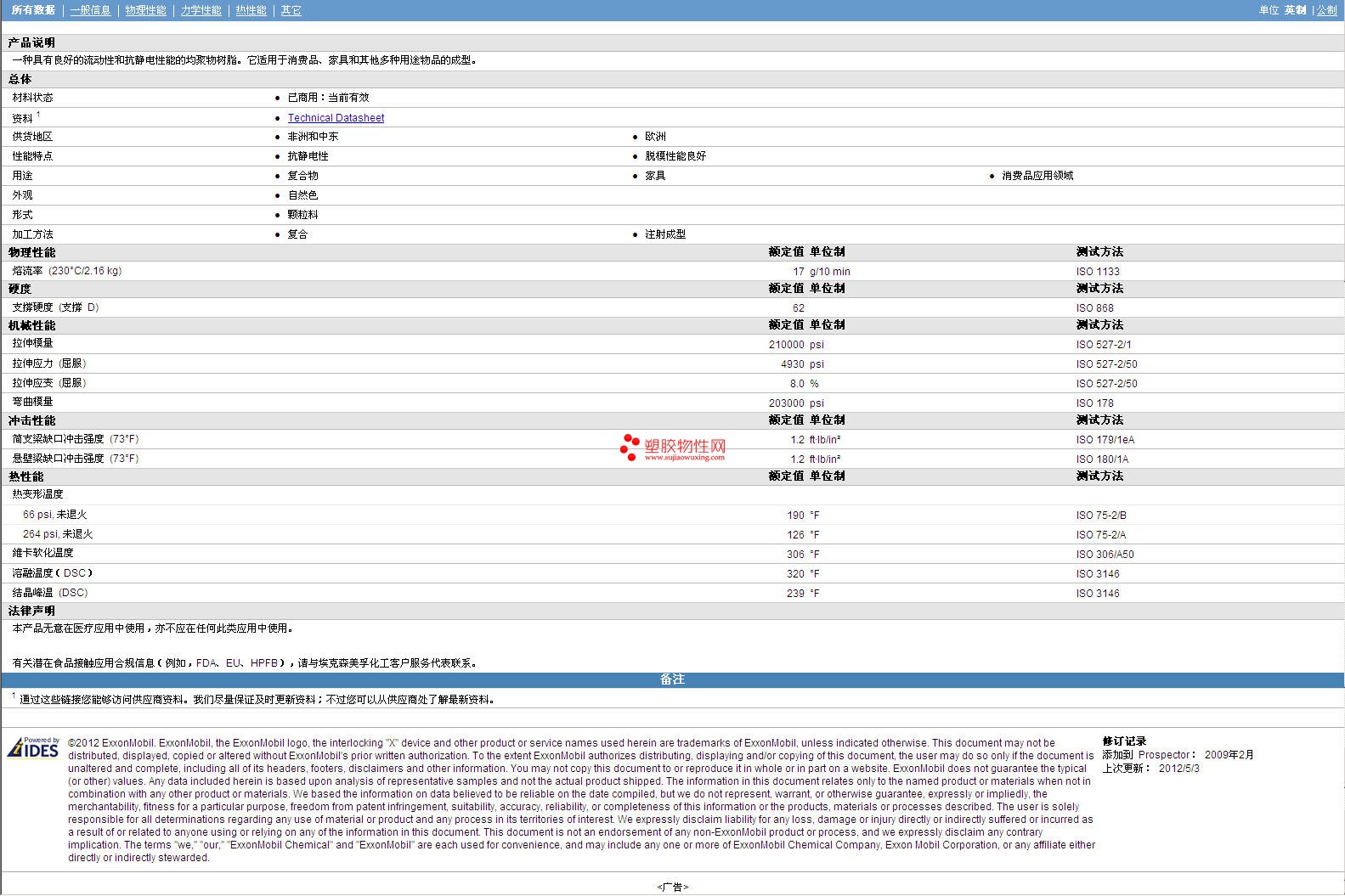Click the ISO 1133 test method cell

pyautogui.click(x=1098, y=272)
